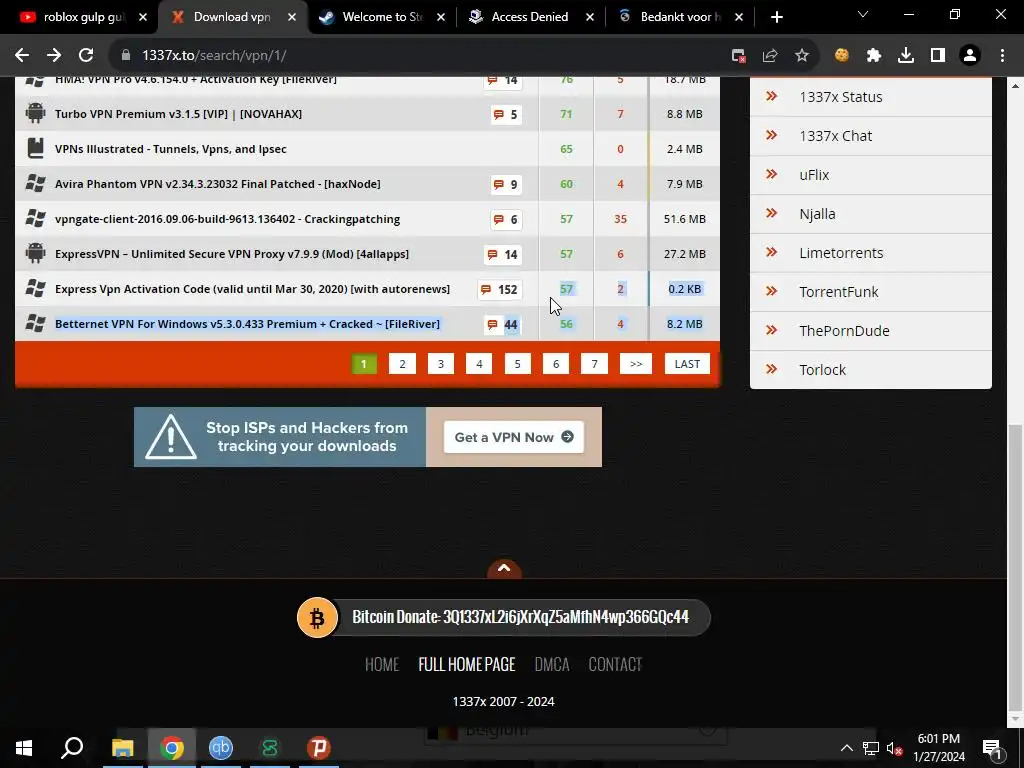Go back using browser back arrow
Viewport: 1024px width, 768px height.
(x=22, y=56)
